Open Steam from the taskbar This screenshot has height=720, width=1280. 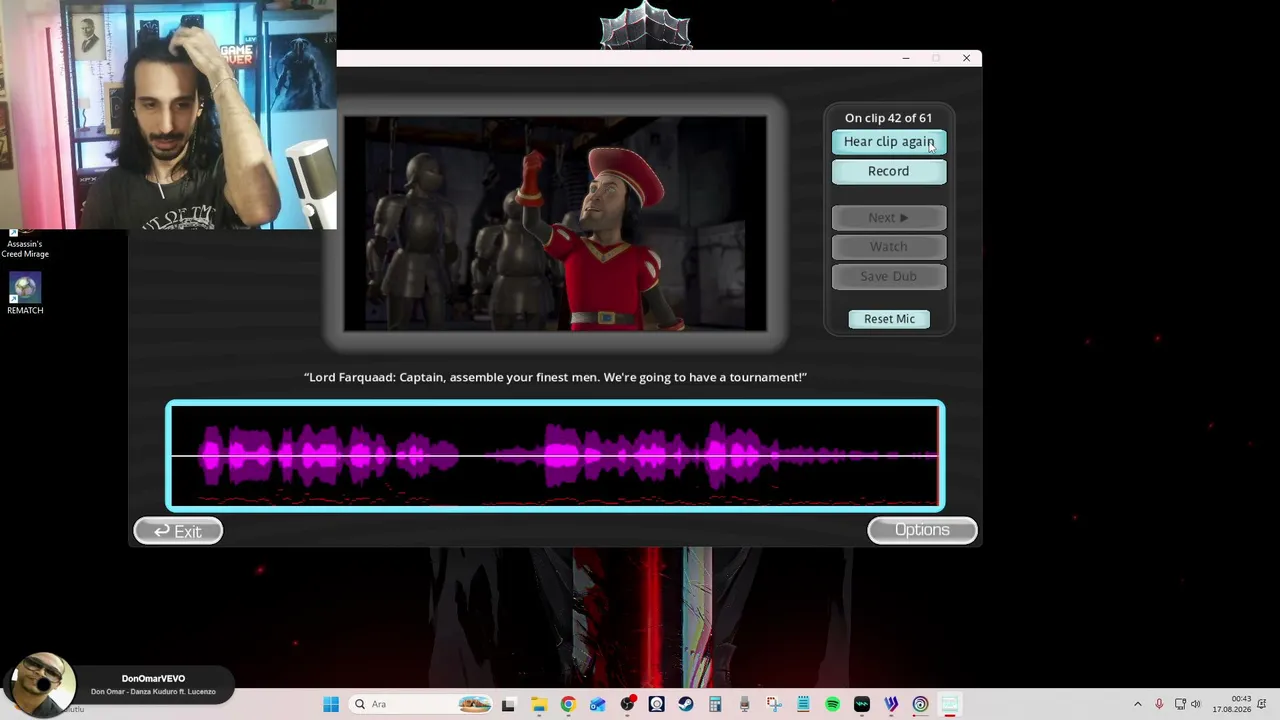(x=686, y=704)
